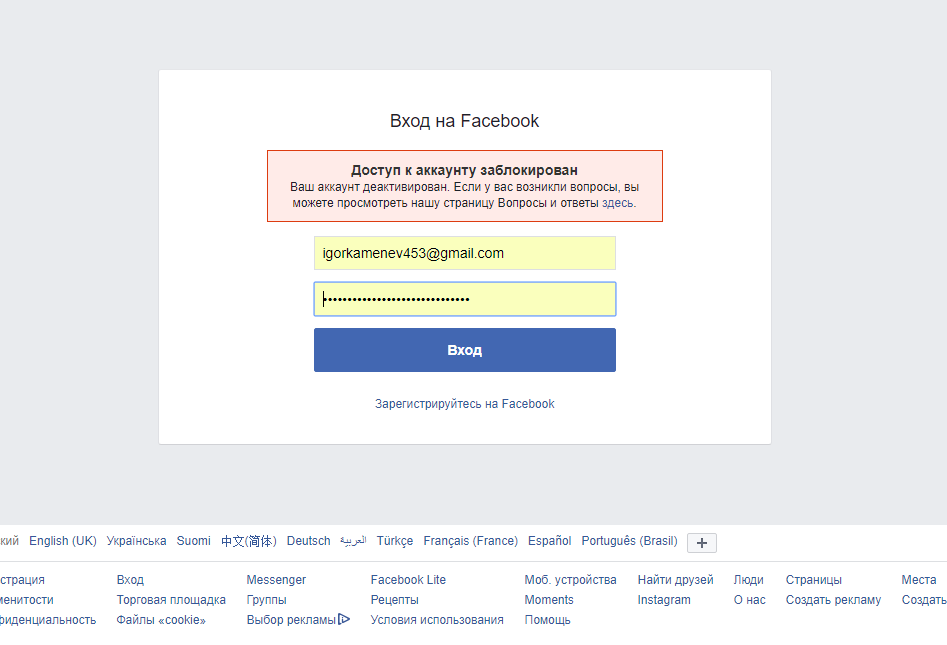Screen dimensions: 947x645
Task: Choose Deutsch language option
Action: click(x=308, y=541)
